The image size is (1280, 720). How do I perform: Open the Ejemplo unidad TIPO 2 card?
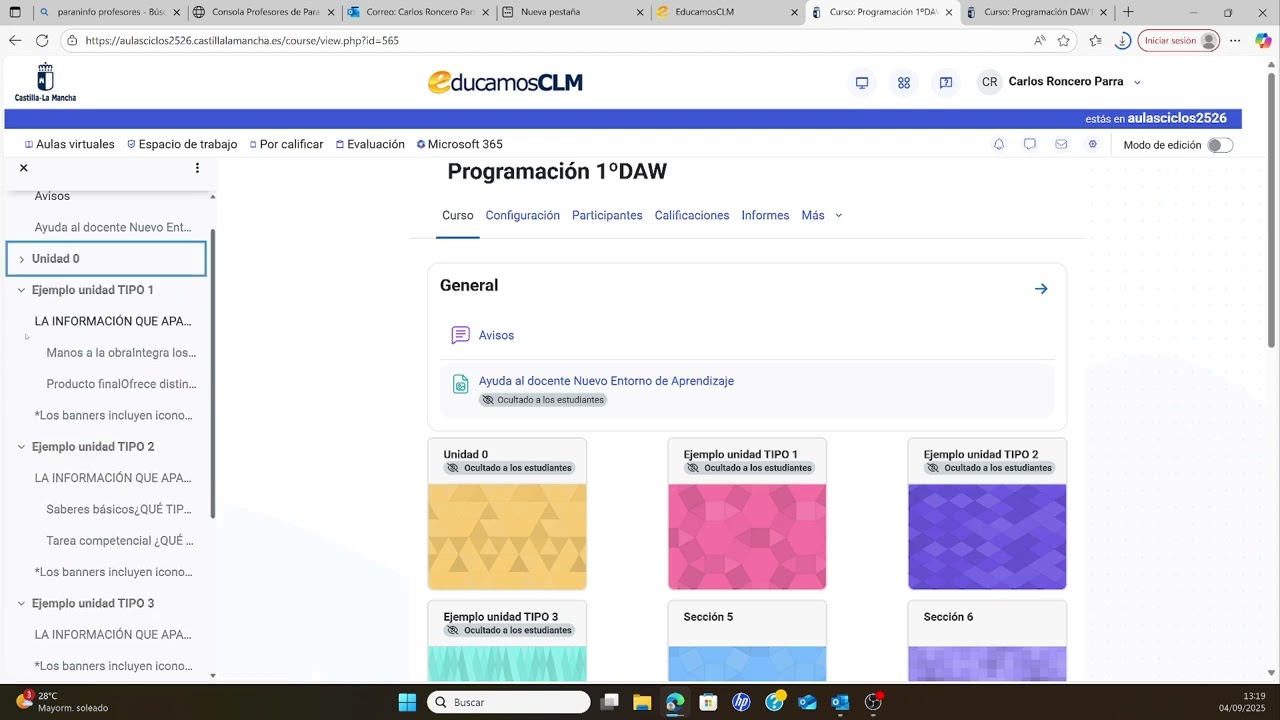pos(987,514)
